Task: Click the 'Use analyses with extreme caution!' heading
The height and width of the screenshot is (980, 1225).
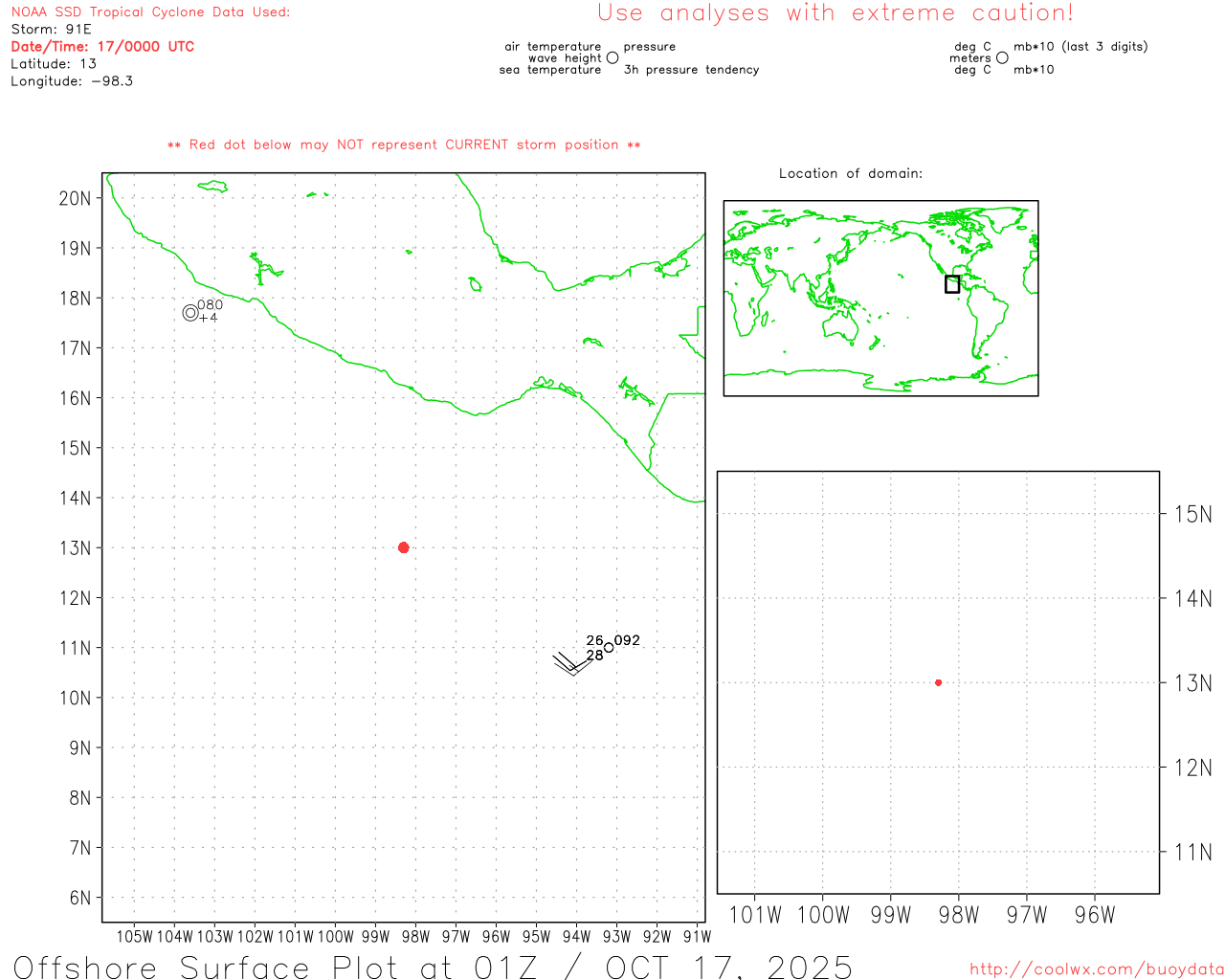Action: tap(835, 13)
